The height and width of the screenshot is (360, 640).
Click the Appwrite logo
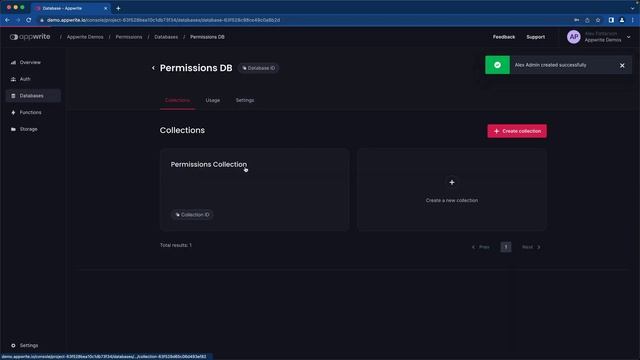pos(30,37)
